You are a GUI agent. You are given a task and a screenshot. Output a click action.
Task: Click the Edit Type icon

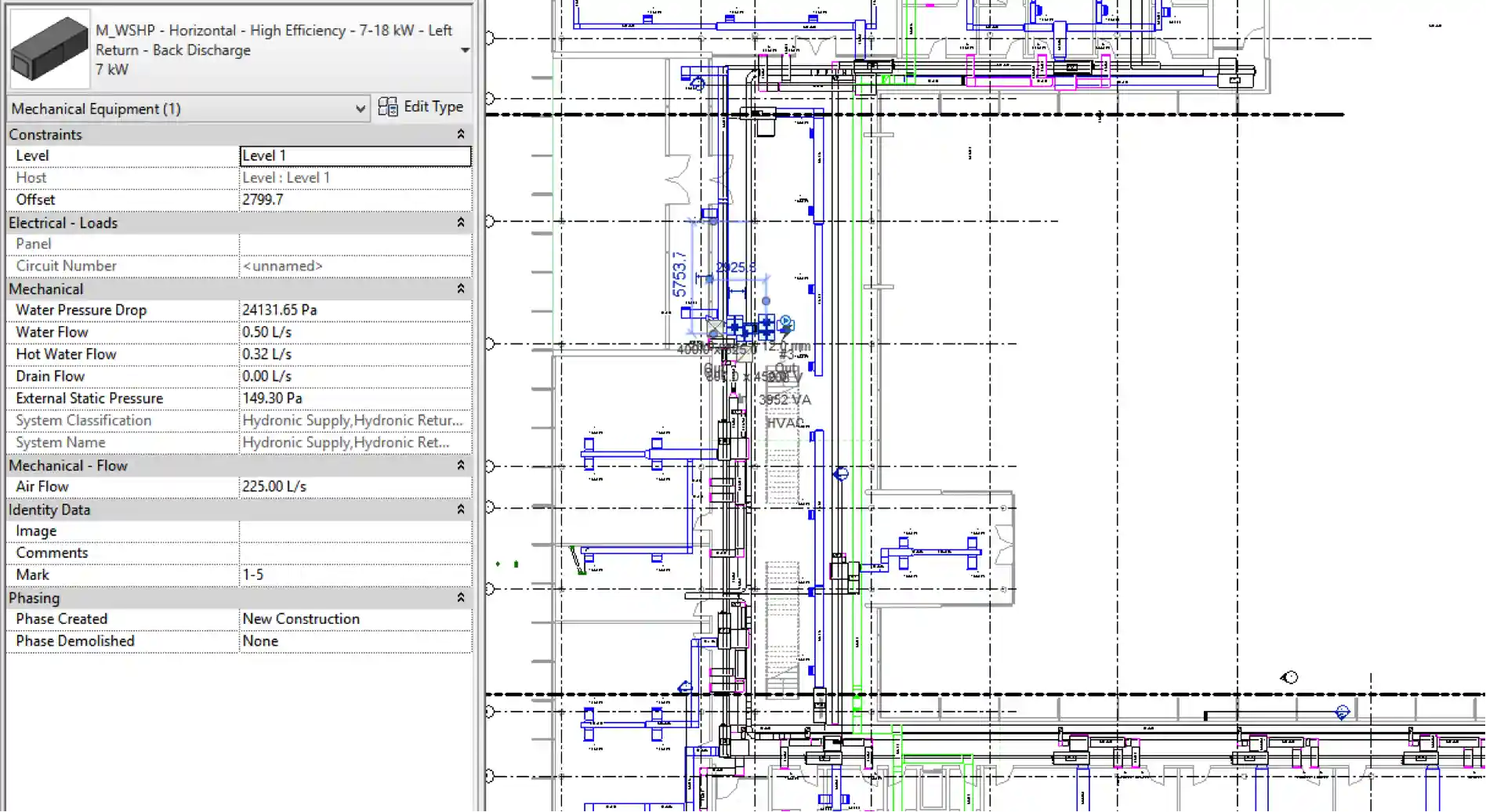point(387,107)
